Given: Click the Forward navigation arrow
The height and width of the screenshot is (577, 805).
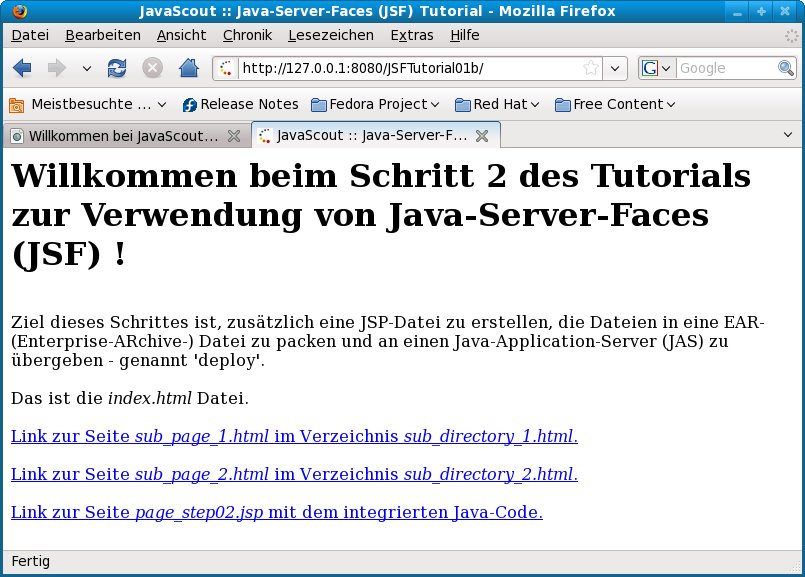Looking at the screenshot, I should 57,68.
